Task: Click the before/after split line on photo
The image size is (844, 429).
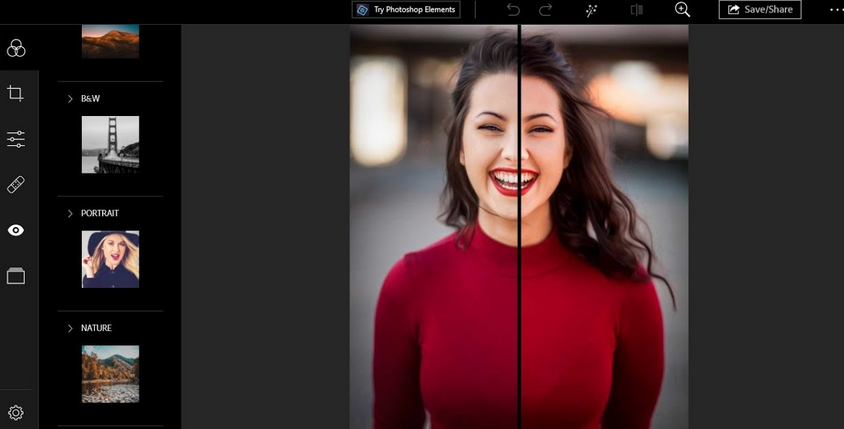Action: click(x=519, y=226)
